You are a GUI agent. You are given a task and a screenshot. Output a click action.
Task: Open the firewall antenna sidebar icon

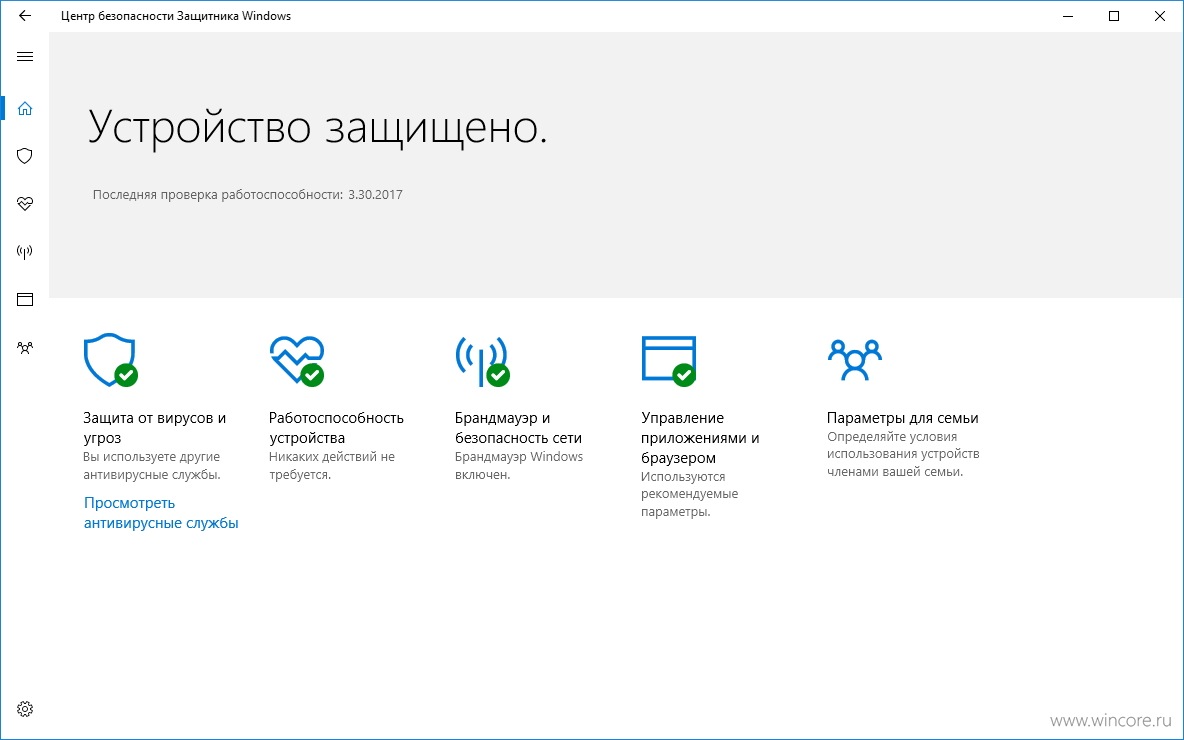pyautogui.click(x=25, y=251)
